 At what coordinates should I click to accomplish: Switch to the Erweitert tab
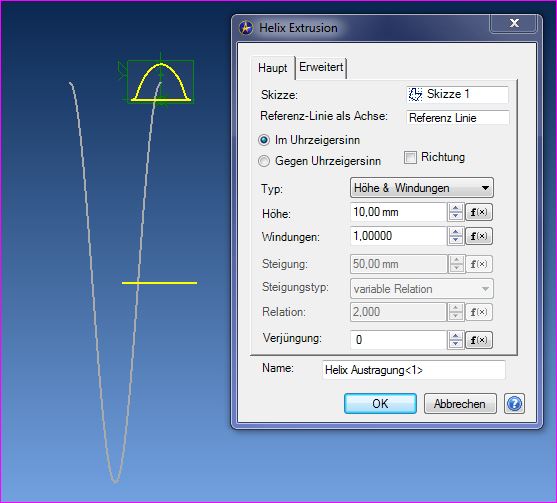pyautogui.click(x=321, y=67)
